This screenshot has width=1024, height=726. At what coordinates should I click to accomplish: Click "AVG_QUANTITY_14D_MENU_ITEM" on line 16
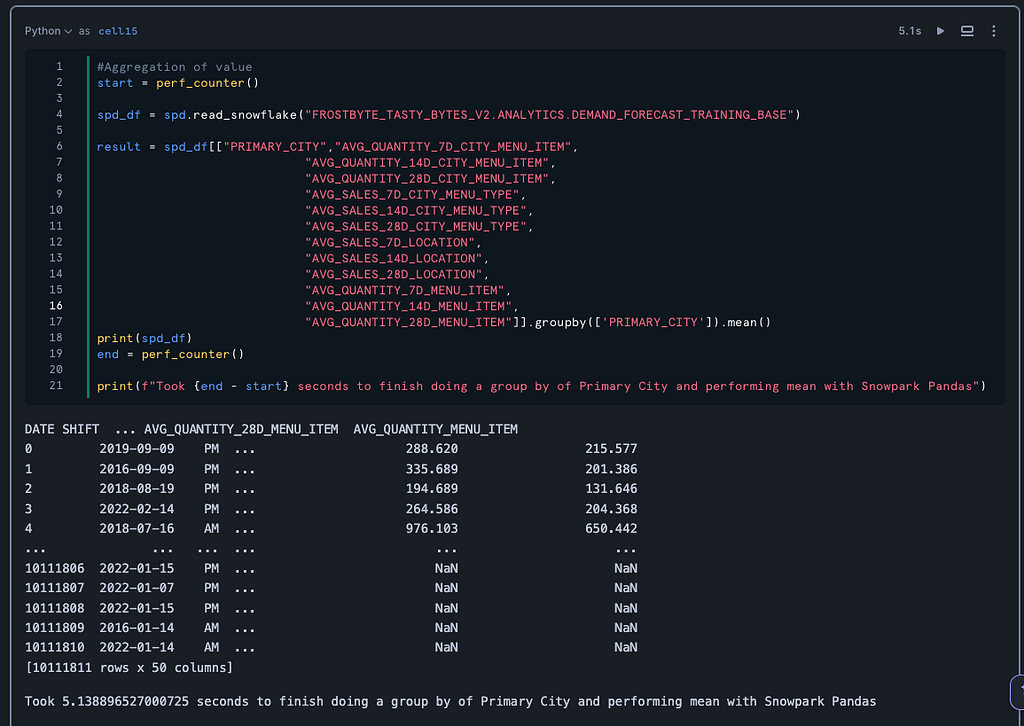click(x=408, y=306)
